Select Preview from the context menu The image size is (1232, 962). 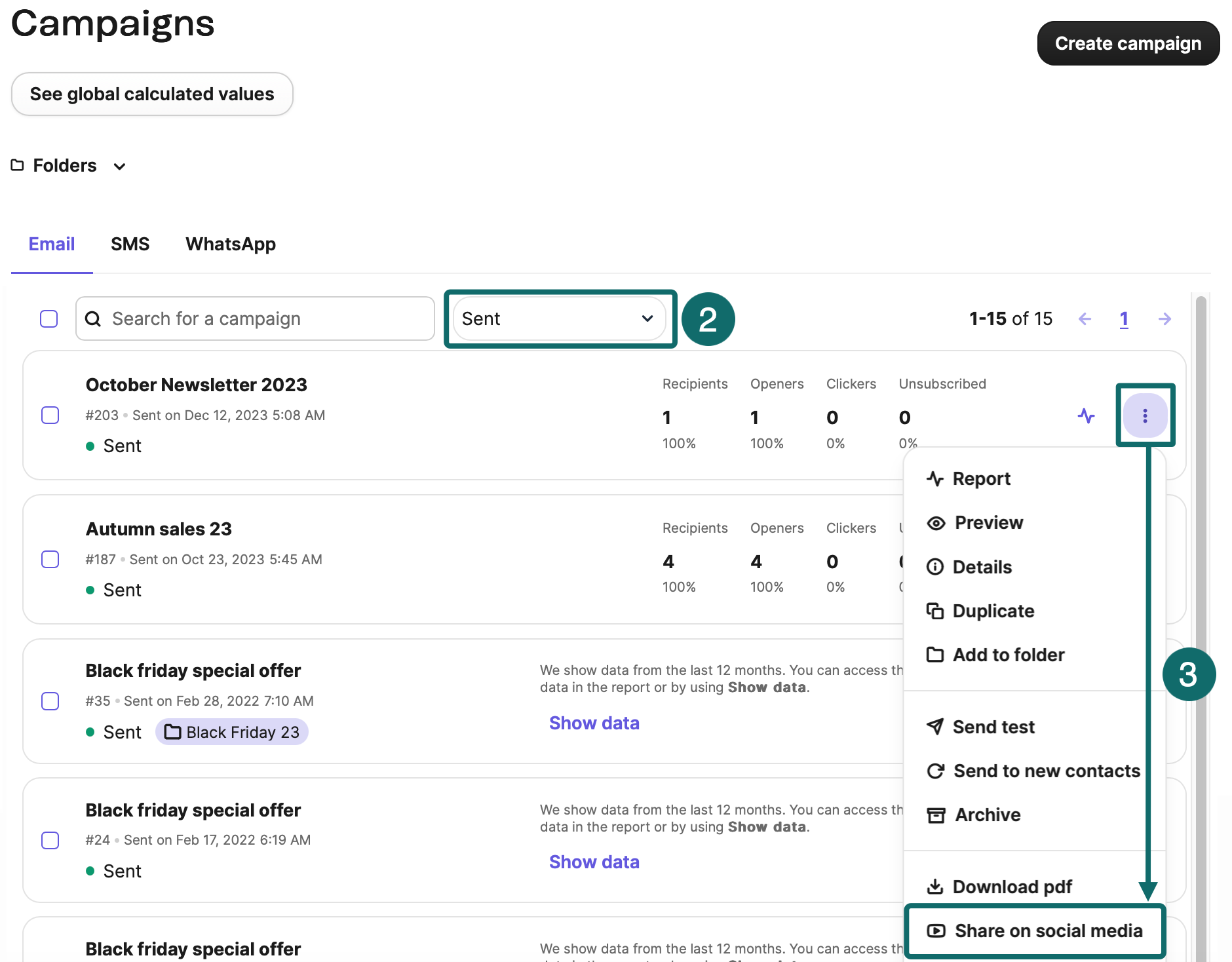[988, 523]
